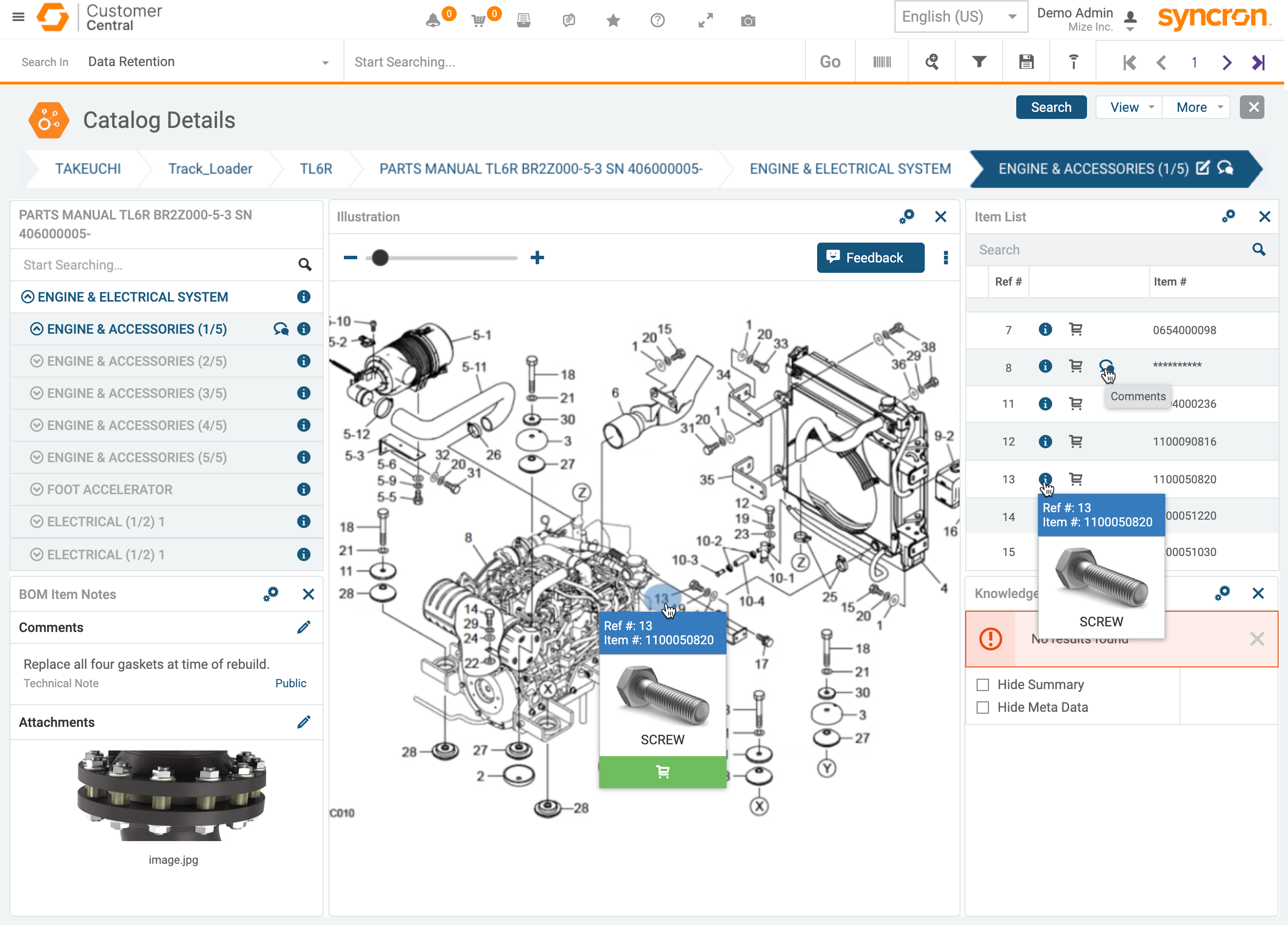The width and height of the screenshot is (1288, 927).
Task: Click the Start Searching global input
Action: click(x=574, y=62)
